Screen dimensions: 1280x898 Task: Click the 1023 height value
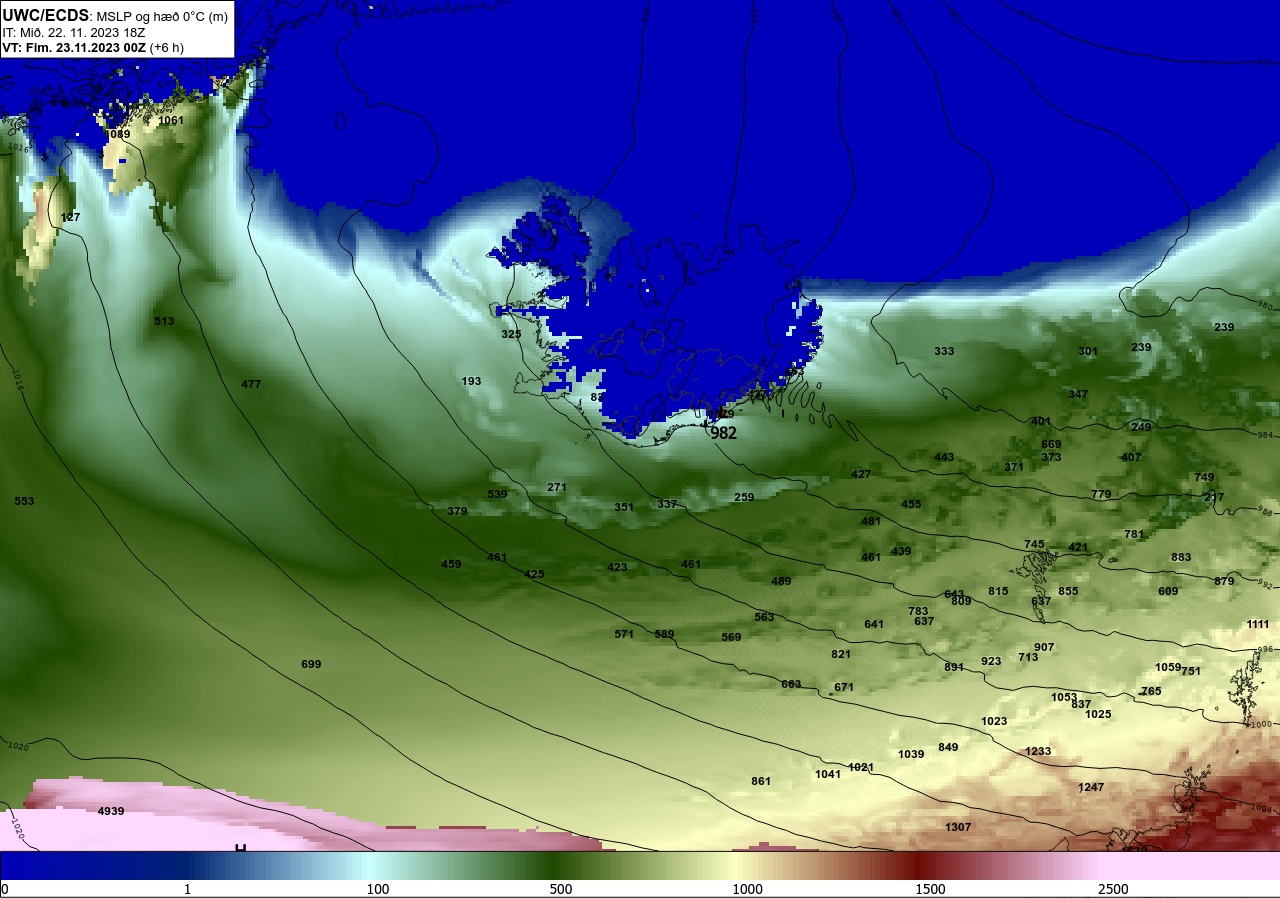tap(994, 721)
